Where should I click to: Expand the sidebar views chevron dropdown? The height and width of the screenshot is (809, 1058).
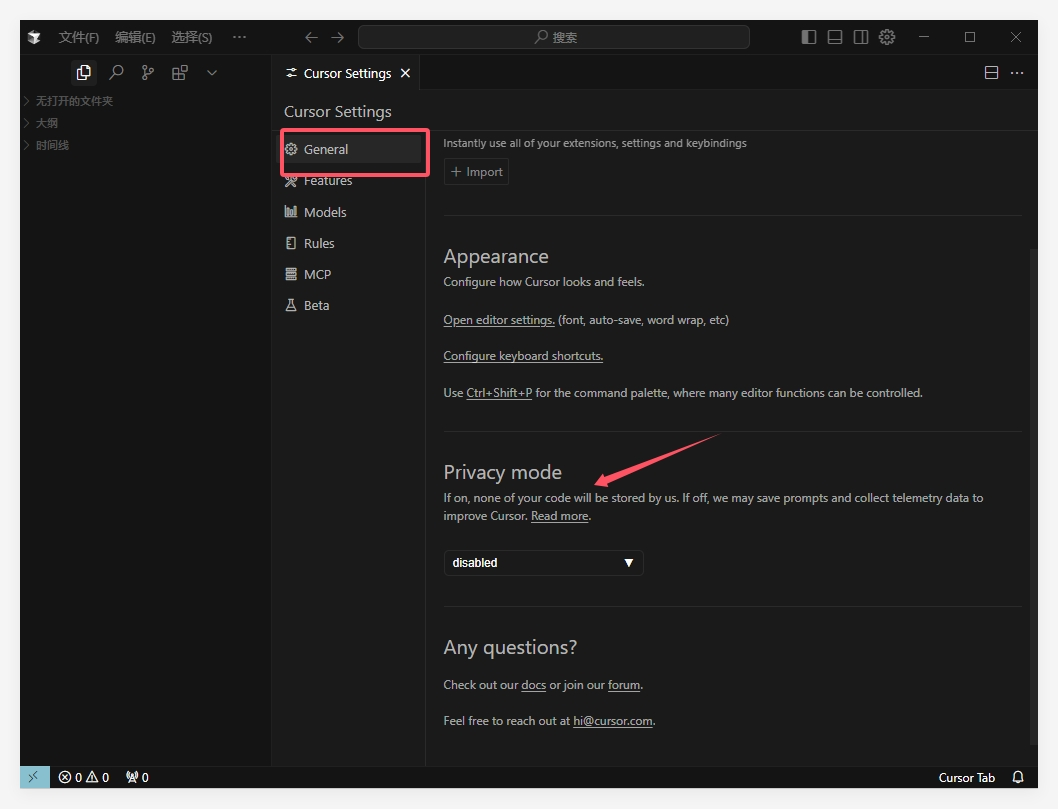(212, 73)
